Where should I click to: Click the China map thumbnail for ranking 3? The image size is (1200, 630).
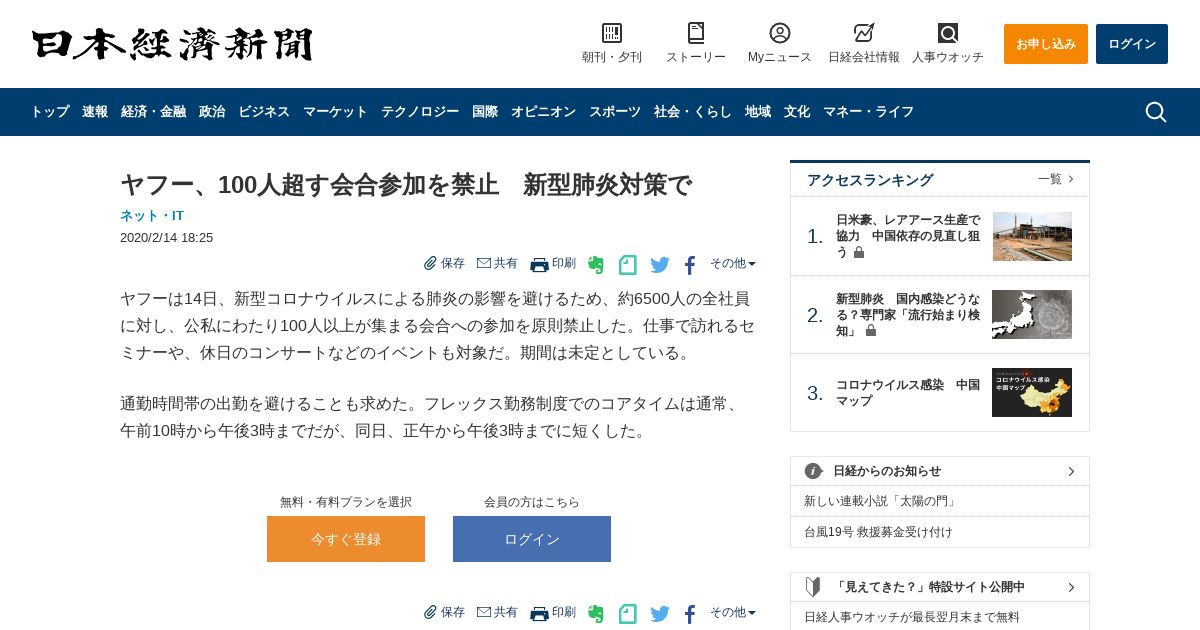pos(1032,393)
